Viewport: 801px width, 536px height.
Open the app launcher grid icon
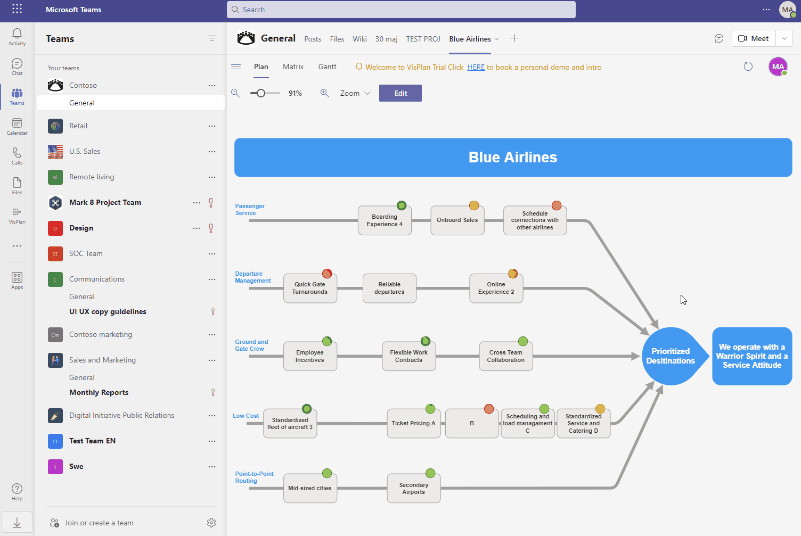(x=17, y=9)
